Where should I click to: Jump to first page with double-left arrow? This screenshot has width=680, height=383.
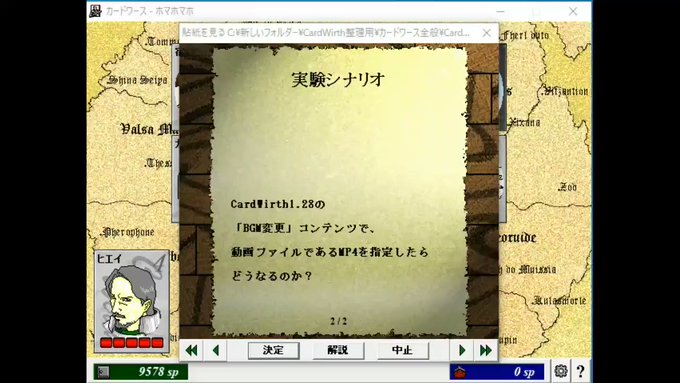click(x=191, y=350)
